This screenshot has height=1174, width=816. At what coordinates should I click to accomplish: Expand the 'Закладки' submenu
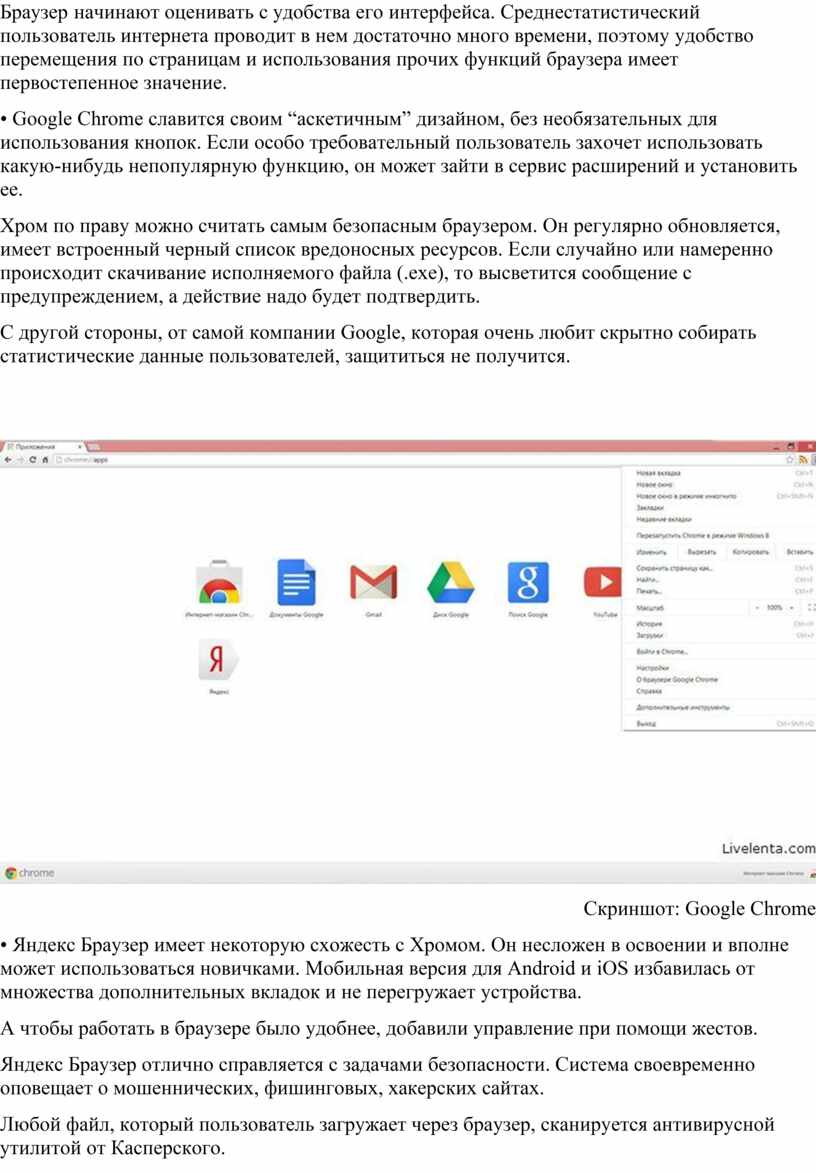[650, 508]
